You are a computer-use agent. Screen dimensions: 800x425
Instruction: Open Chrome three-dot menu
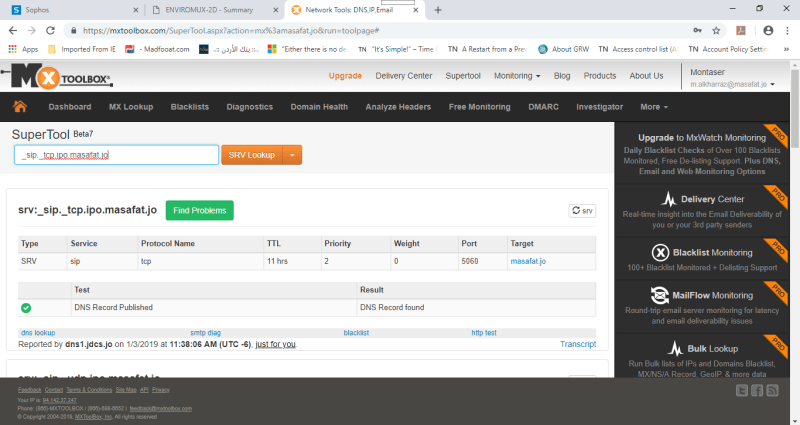coord(787,31)
